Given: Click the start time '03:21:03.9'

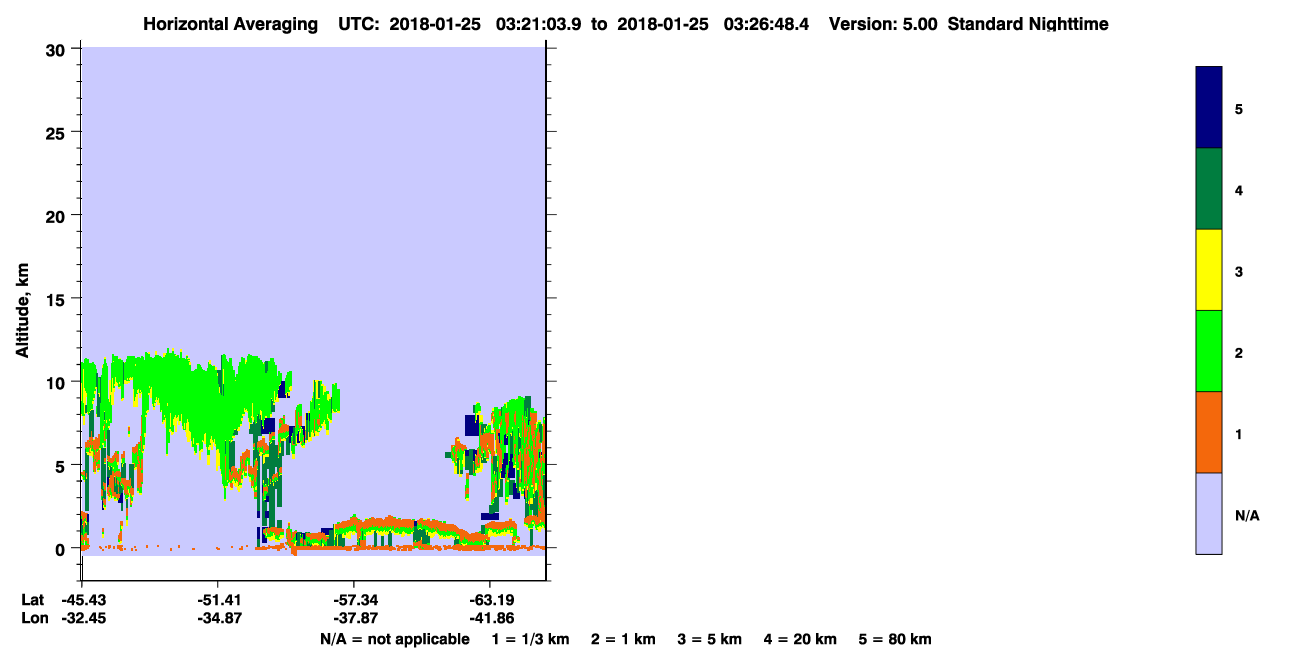Looking at the screenshot, I should (x=539, y=24).
